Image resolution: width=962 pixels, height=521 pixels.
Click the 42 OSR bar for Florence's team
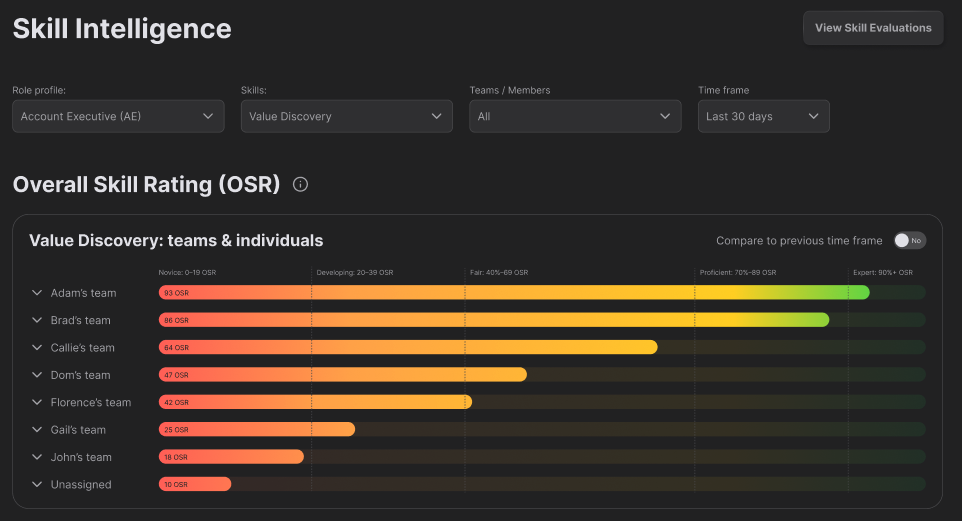315,402
